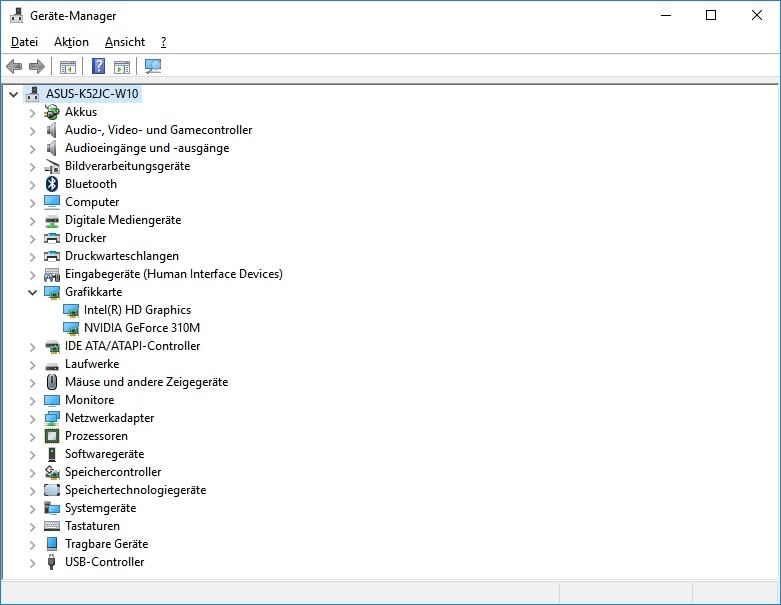Expand the Netzwerkadapter category
This screenshot has width=781, height=605.
click(x=32, y=419)
